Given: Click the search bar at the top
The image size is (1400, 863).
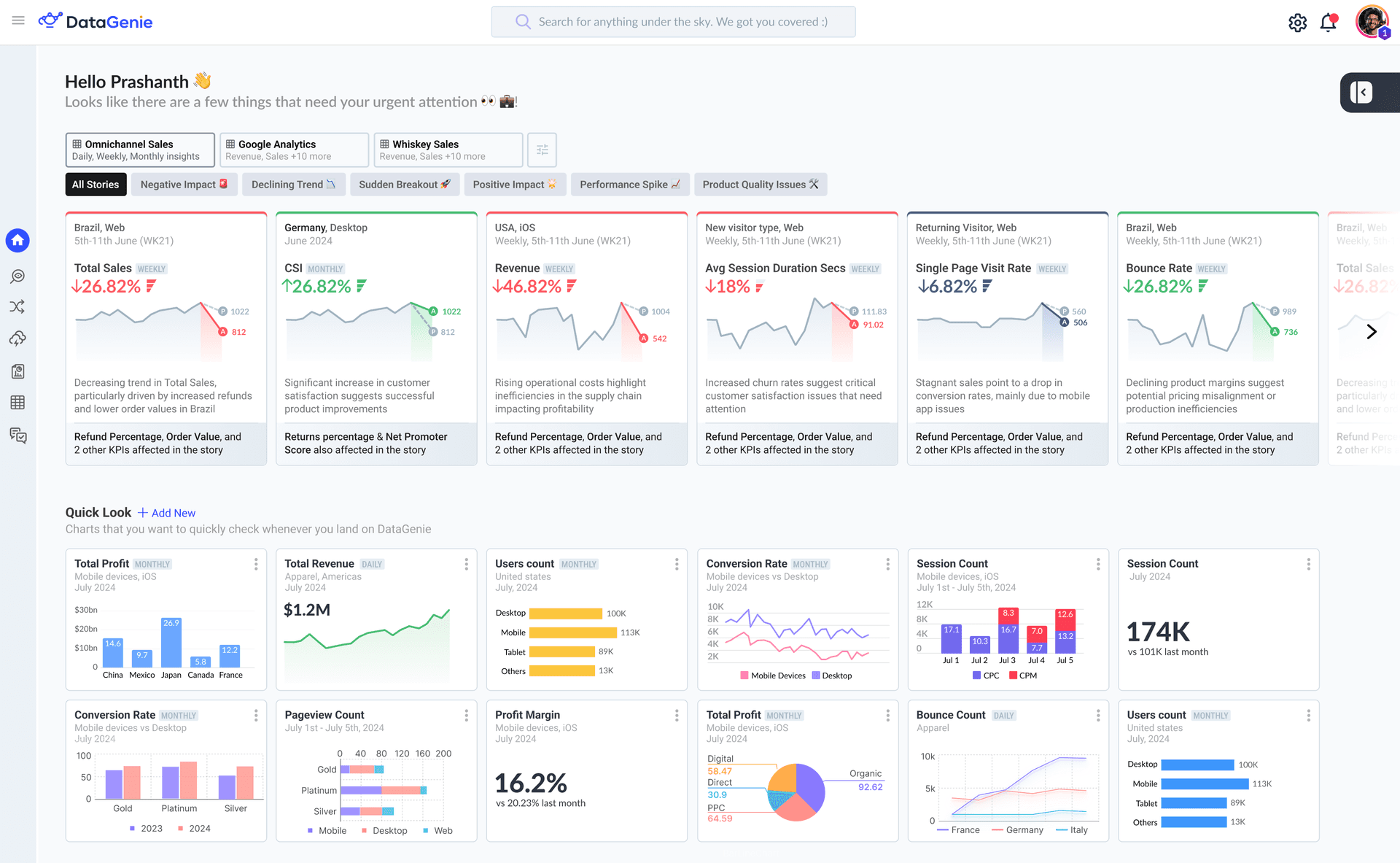Looking at the screenshot, I should click(x=672, y=21).
